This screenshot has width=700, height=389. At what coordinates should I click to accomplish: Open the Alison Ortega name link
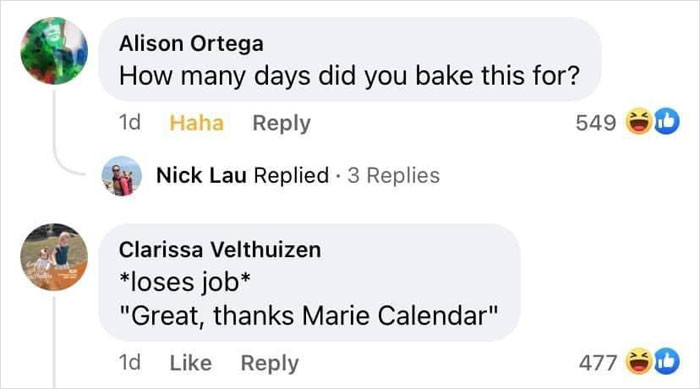(x=191, y=44)
